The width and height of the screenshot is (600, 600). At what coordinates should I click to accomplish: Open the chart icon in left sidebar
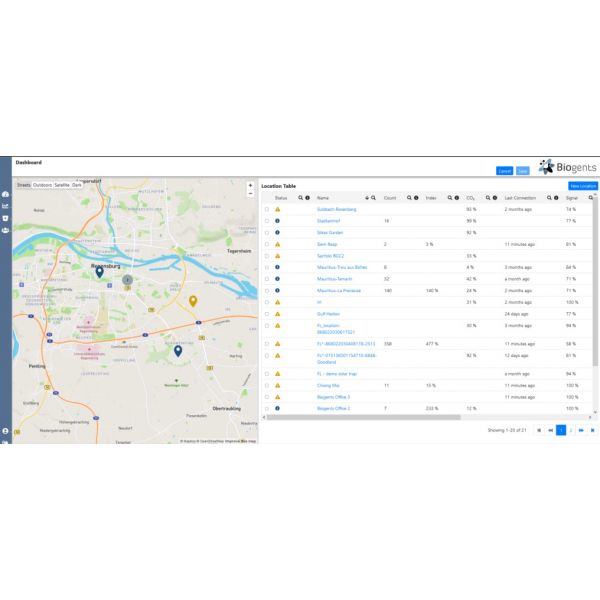[5, 206]
